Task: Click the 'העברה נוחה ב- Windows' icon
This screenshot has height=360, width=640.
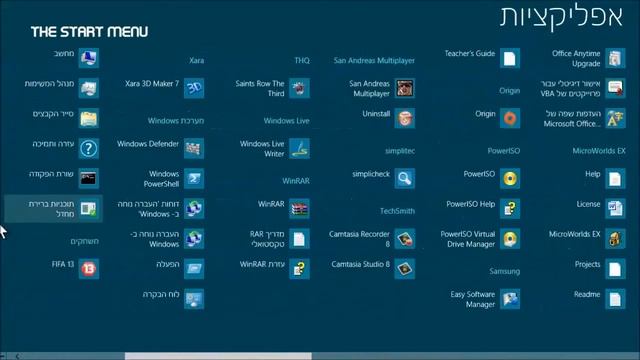Action: [194, 239]
